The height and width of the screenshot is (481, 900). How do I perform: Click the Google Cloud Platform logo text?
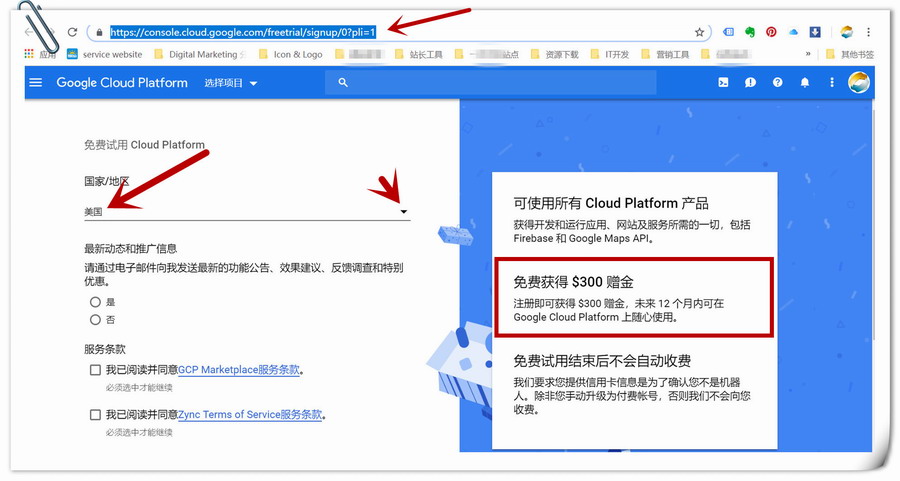click(122, 83)
